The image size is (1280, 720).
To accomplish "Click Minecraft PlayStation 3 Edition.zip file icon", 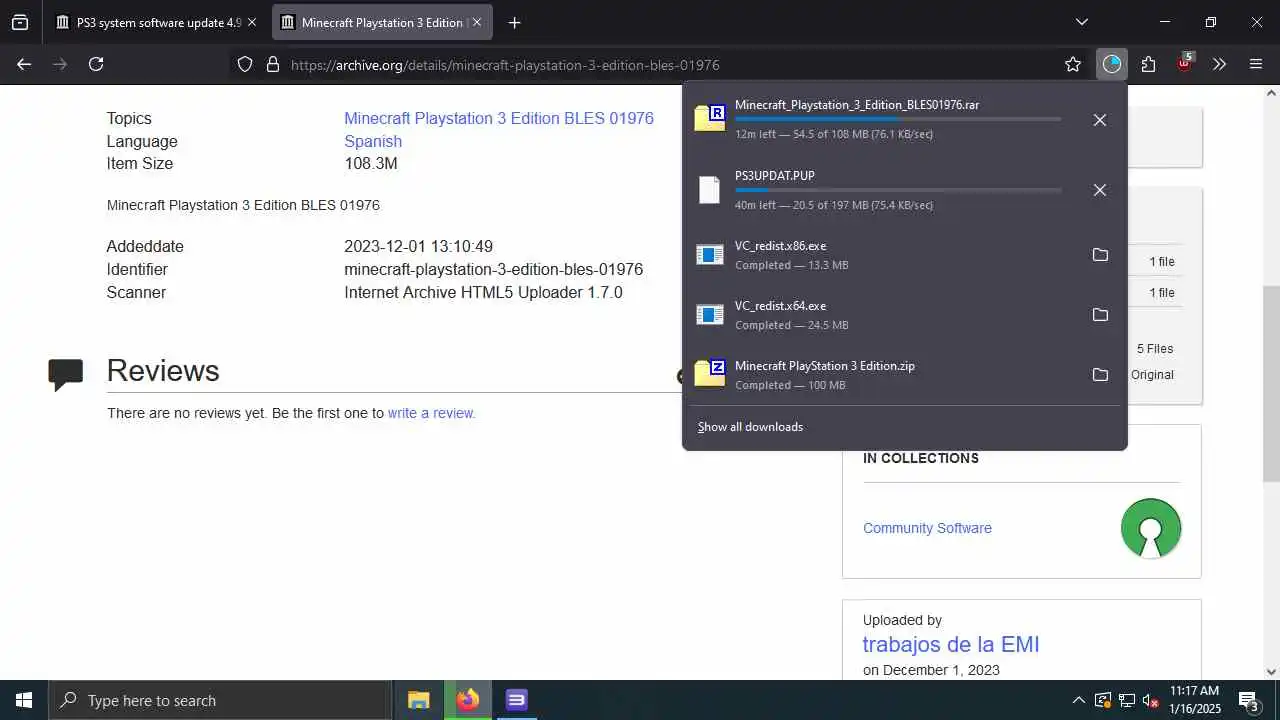I will (x=710, y=373).
